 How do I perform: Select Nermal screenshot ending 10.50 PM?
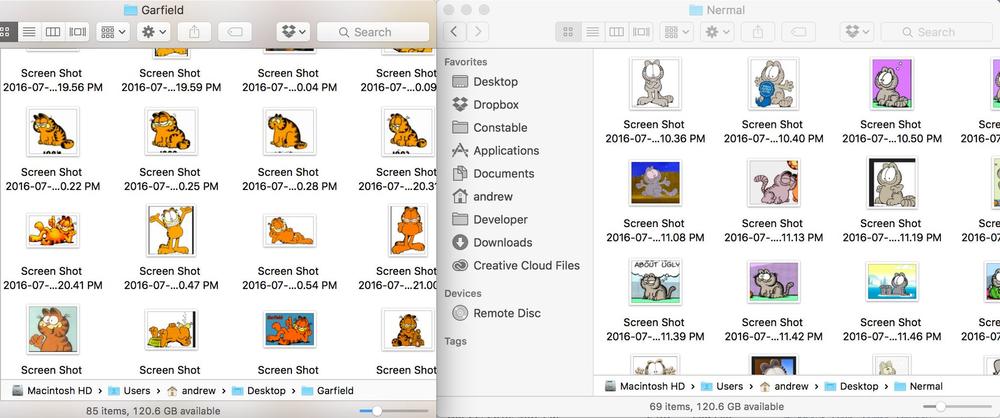[x=891, y=83]
